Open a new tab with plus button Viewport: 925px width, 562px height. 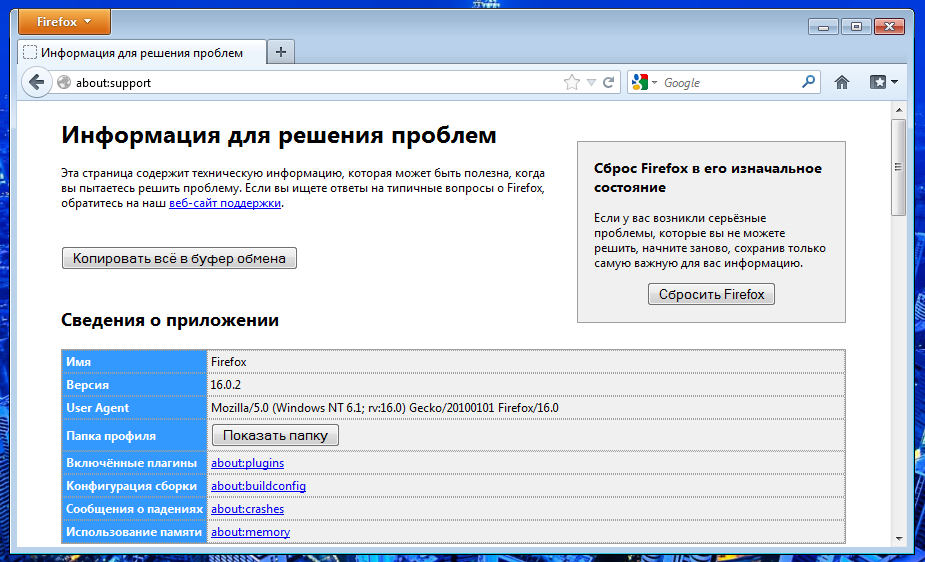coord(281,52)
